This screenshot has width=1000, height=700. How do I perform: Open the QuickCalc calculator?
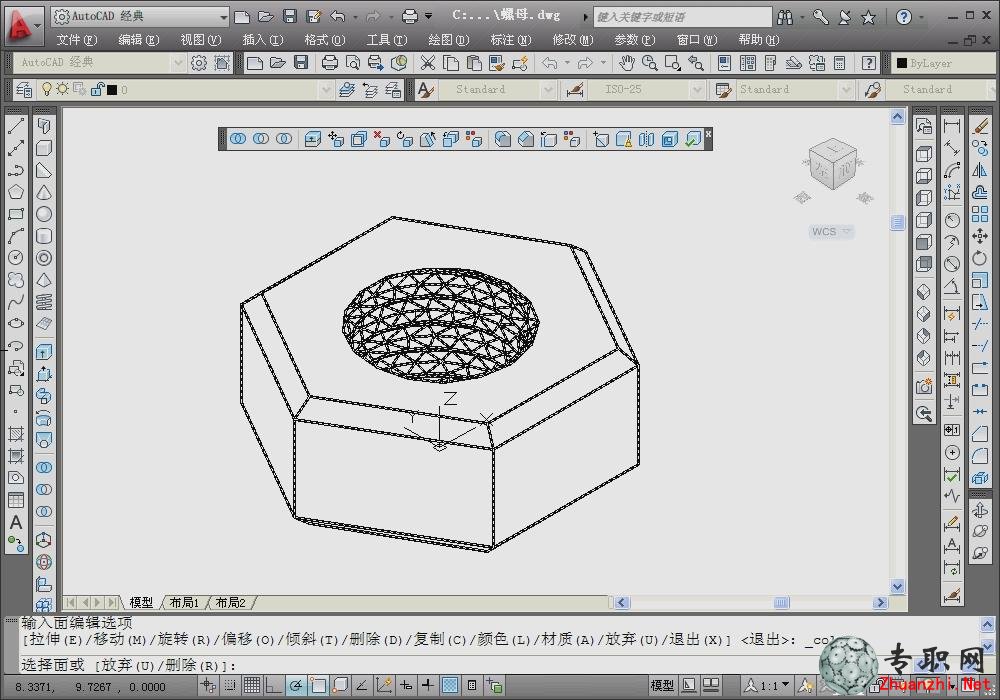click(x=840, y=62)
